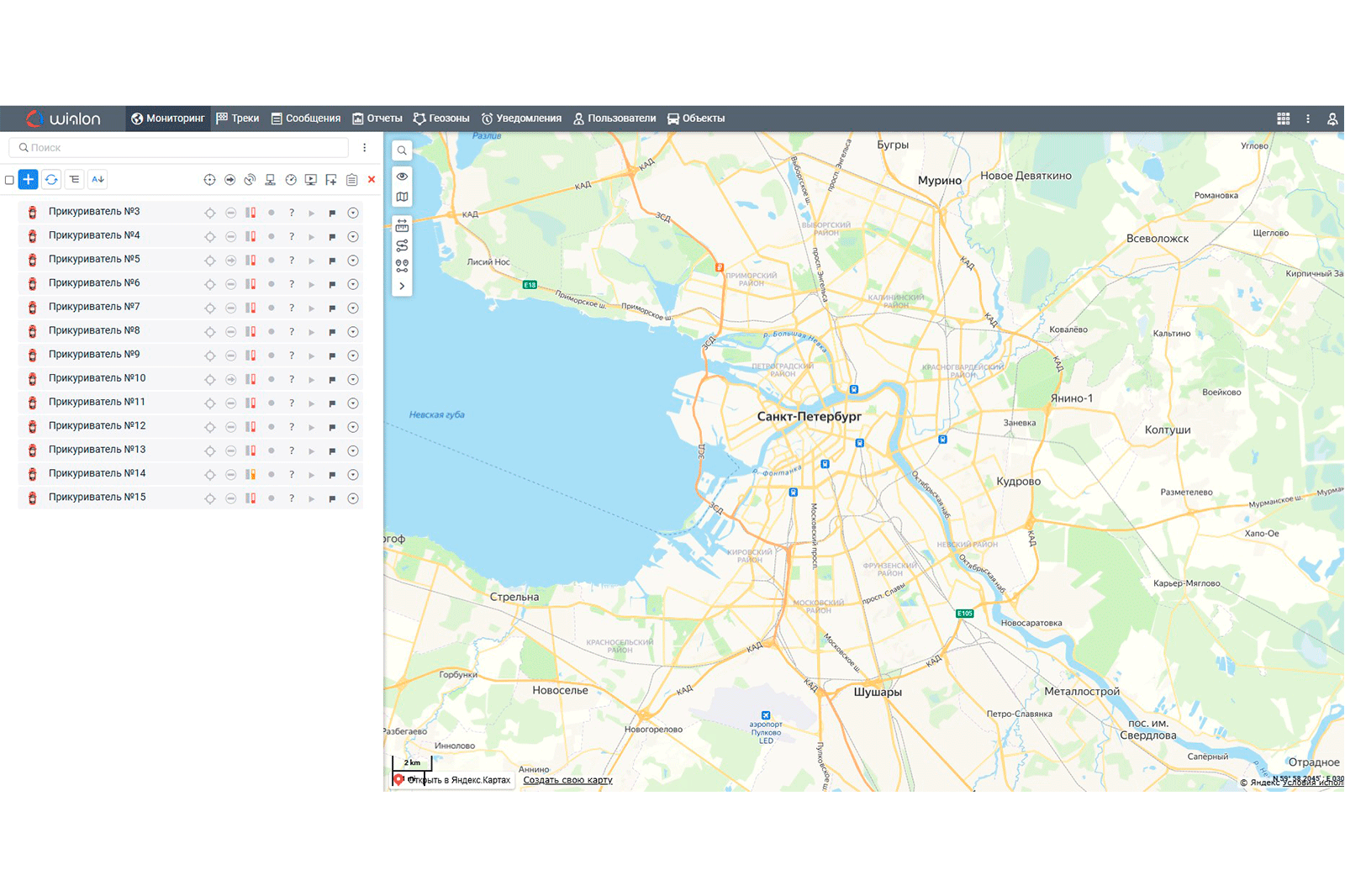
Task: Tick the select-all units checkbox
Action: pos(9,180)
